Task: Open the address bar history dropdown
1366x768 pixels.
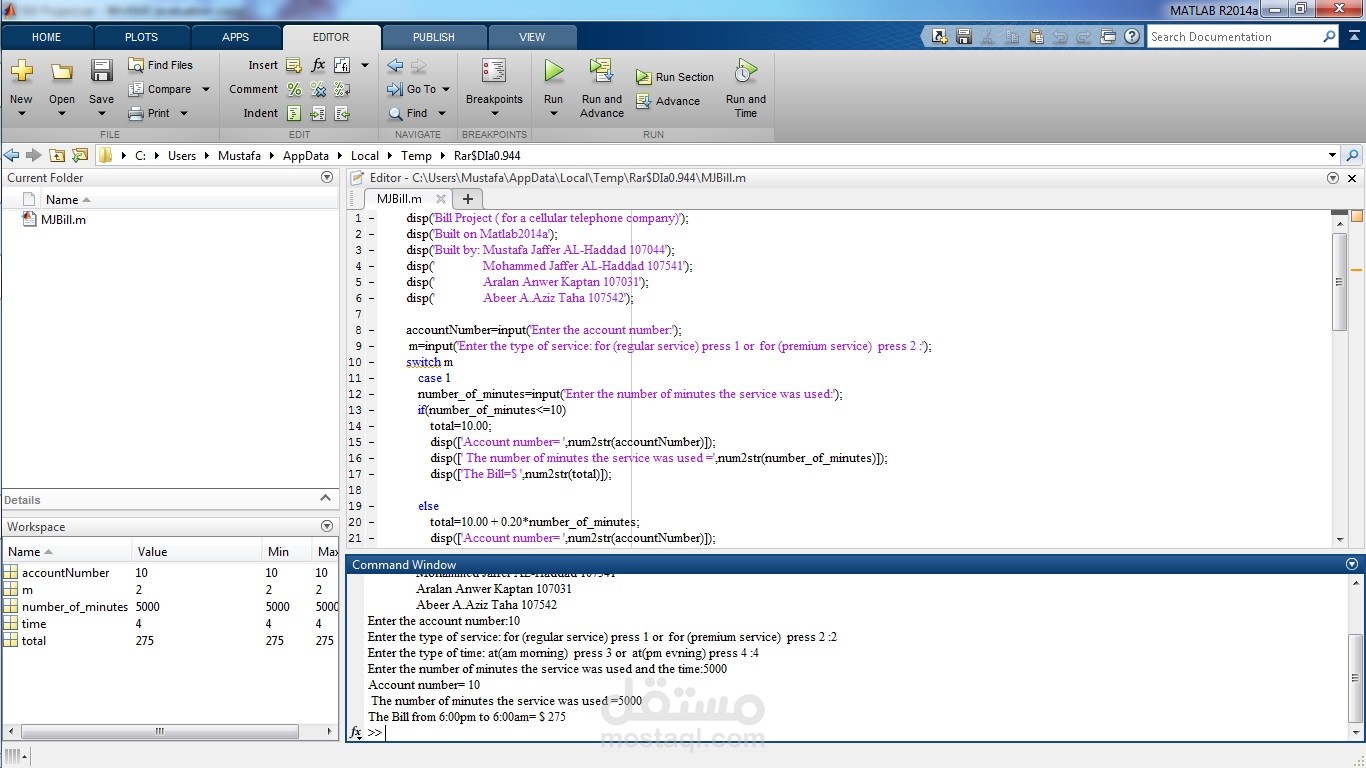Action: [x=1332, y=155]
